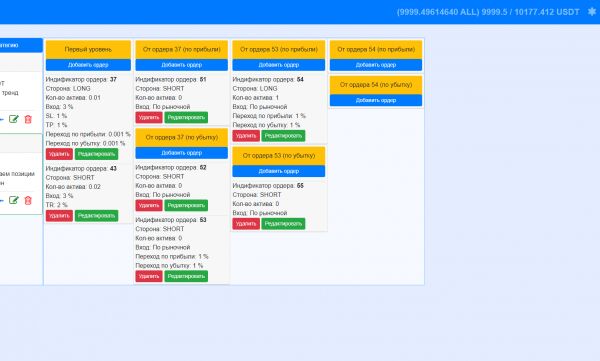This screenshot has height=361, width=600.
Task: Select the Первый уровень header
Action: point(88,49)
